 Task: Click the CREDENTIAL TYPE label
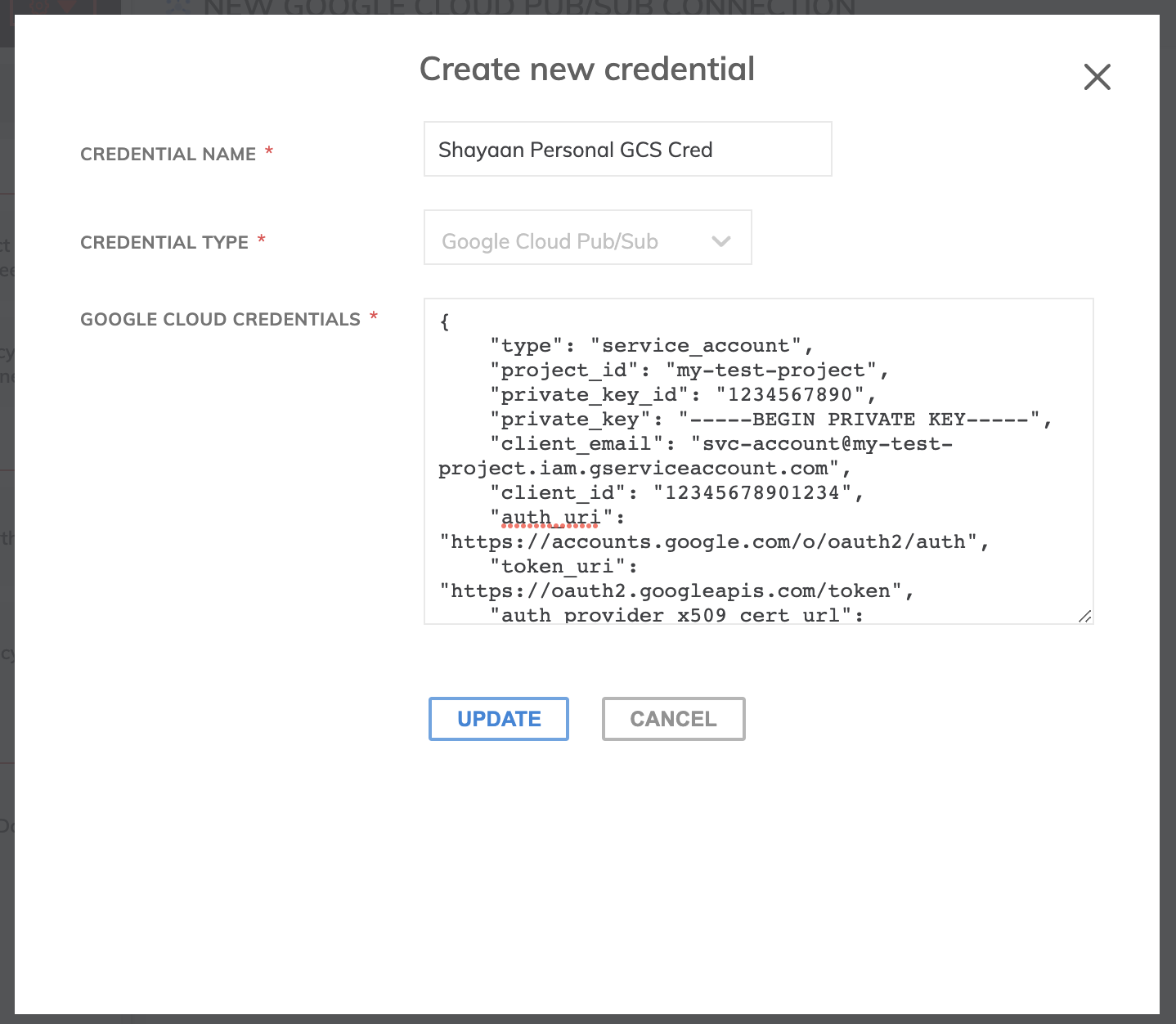pyautogui.click(x=164, y=242)
